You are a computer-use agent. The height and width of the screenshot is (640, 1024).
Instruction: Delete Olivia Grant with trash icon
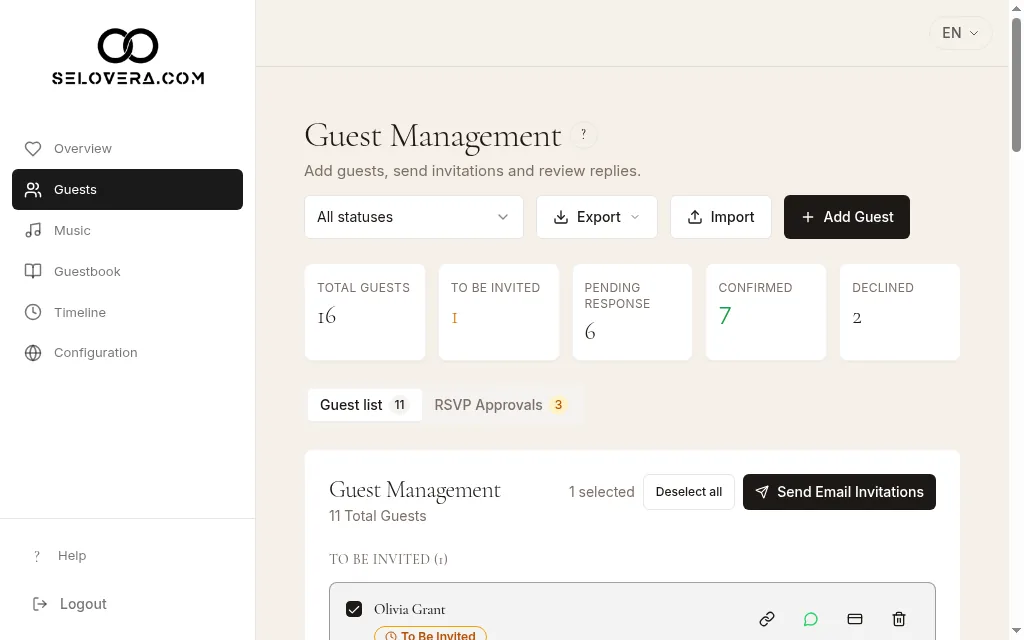click(x=899, y=618)
